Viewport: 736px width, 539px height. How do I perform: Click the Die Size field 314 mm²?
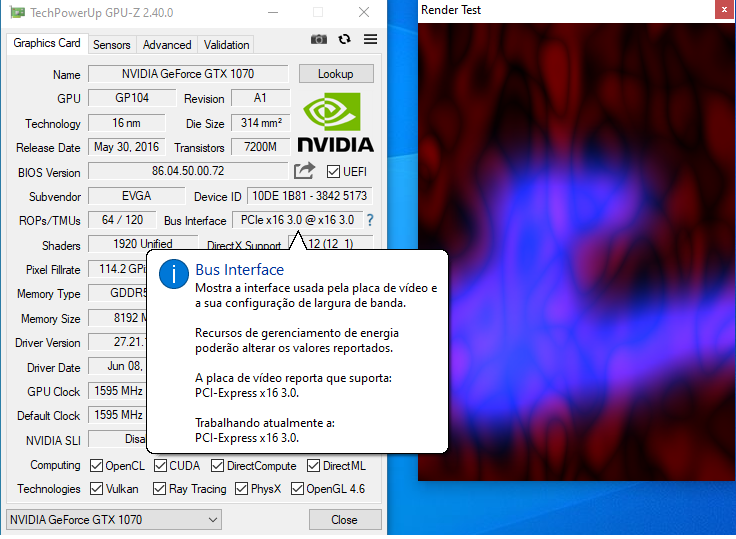[x=261, y=123]
